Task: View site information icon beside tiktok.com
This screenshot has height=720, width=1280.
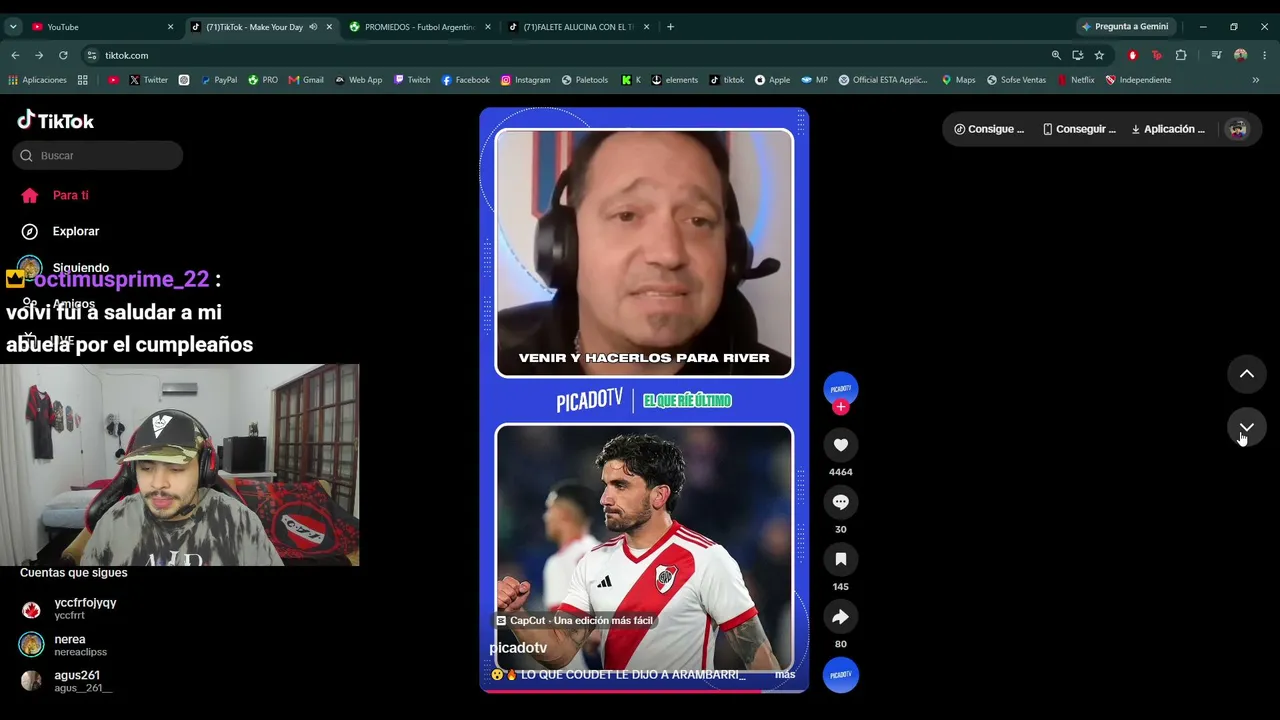Action: [92, 55]
